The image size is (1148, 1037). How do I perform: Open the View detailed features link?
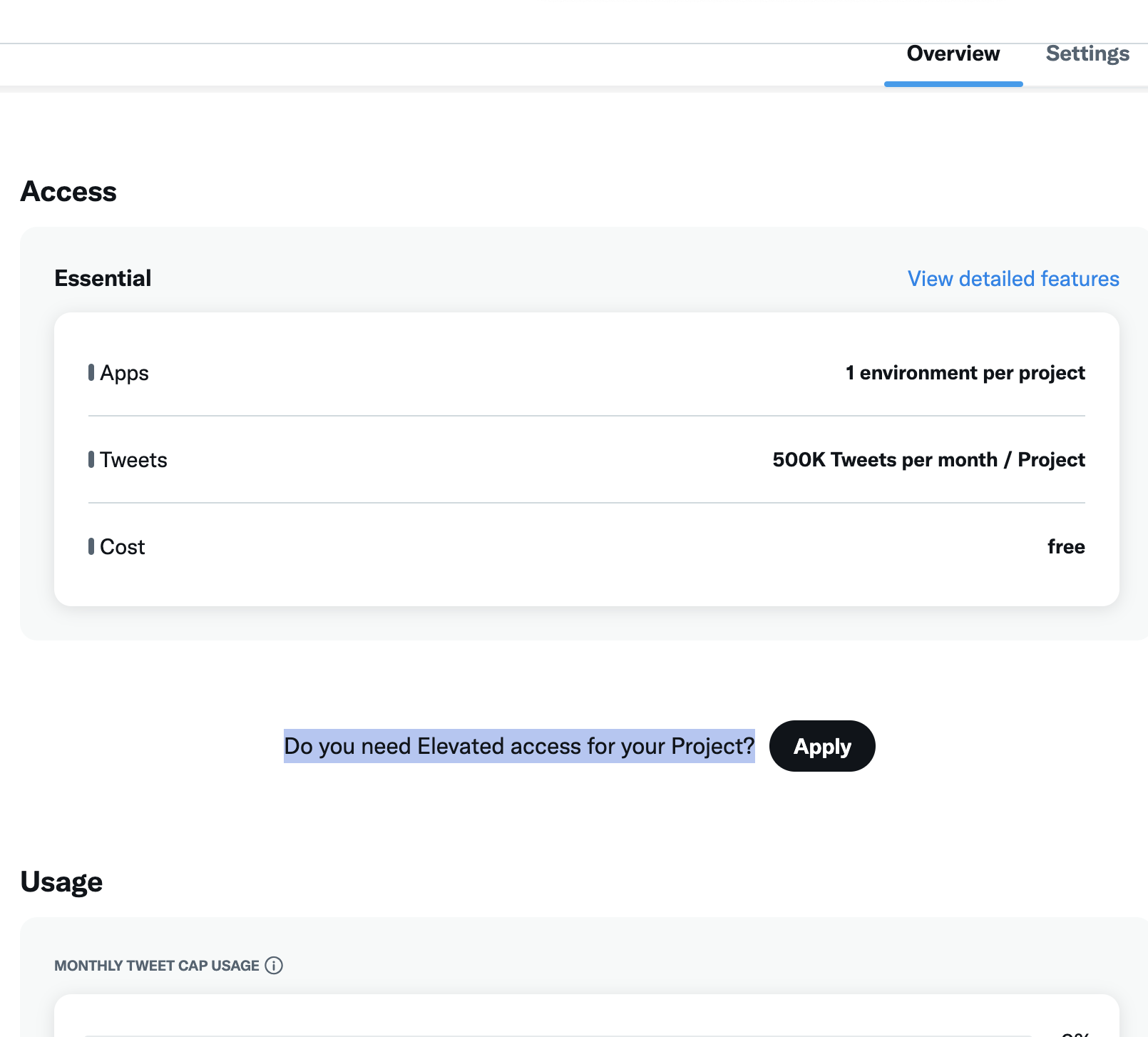coord(1013,279)
